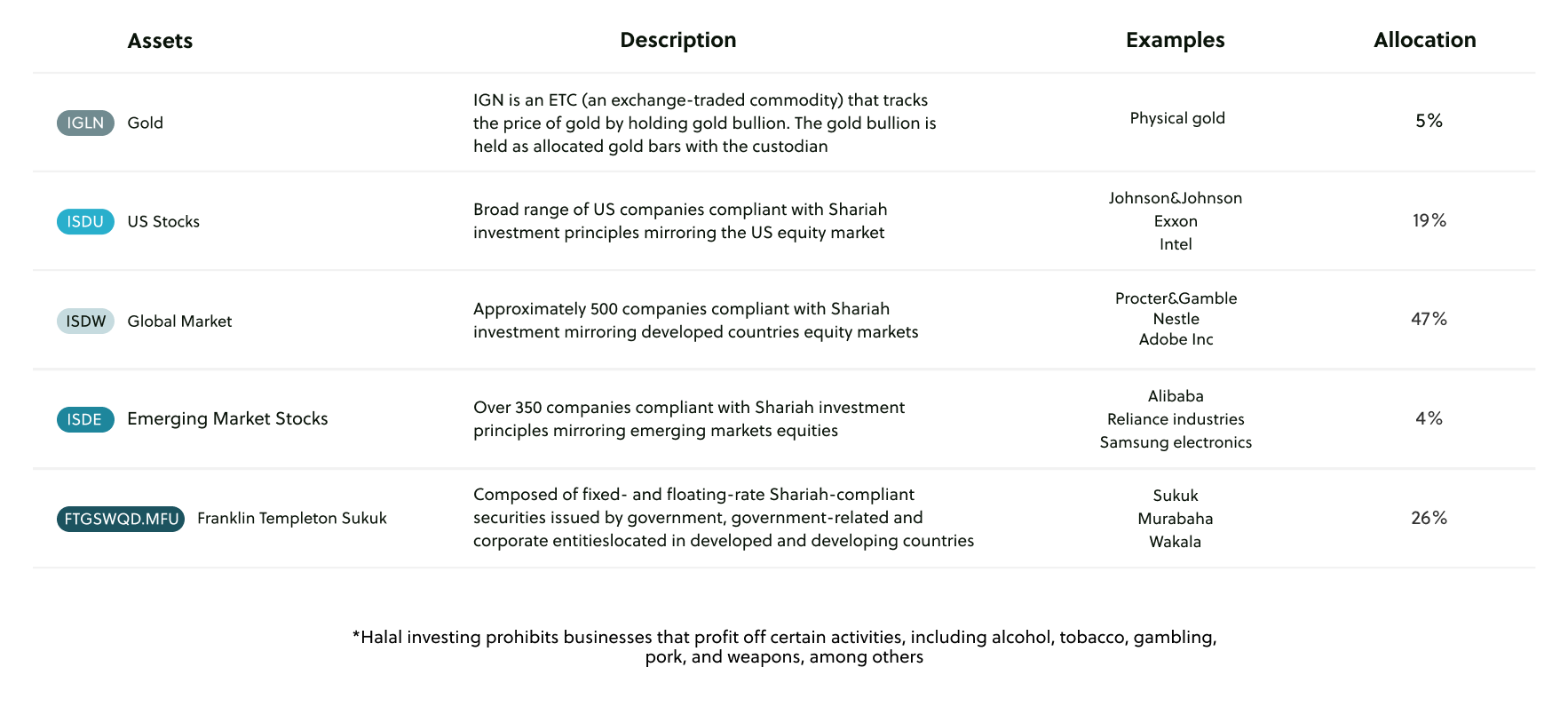This screenshot has width=1568, height=715.
Task: Select the FTGSWQD.MFU ticker badge
Action: [x=121, y=519]
